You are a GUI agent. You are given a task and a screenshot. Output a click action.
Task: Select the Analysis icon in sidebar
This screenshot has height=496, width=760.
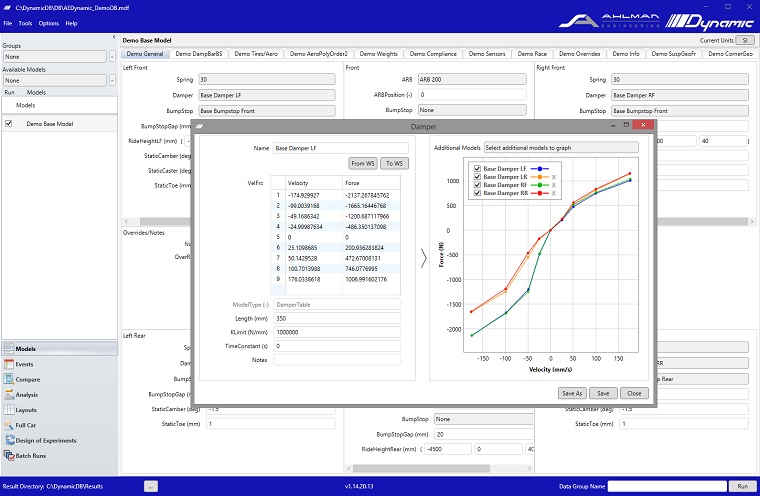coord(8,395)
